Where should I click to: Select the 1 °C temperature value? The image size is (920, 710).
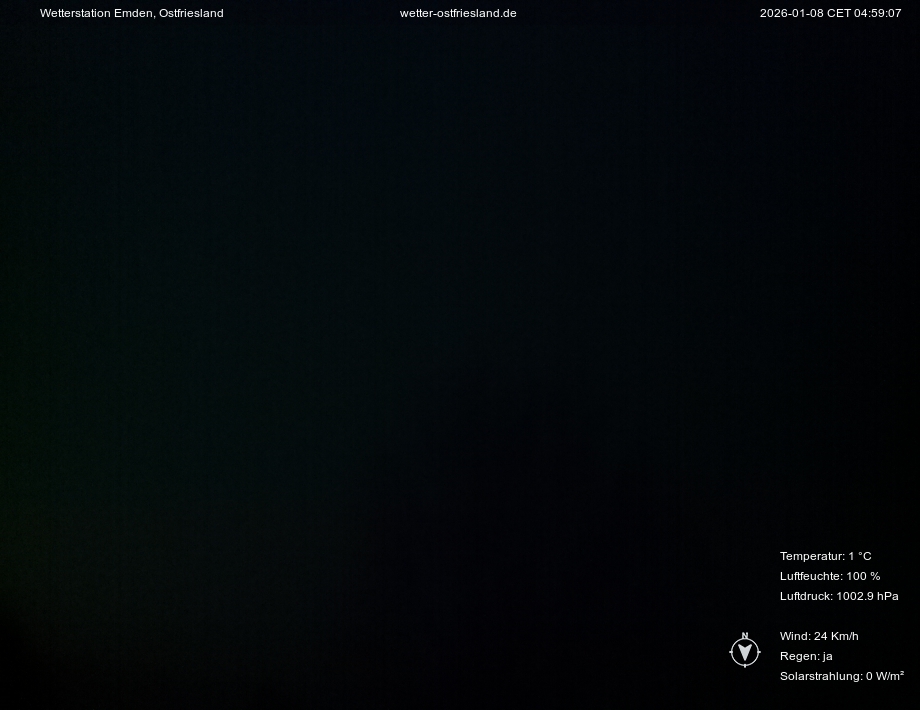tap(860, 556)
